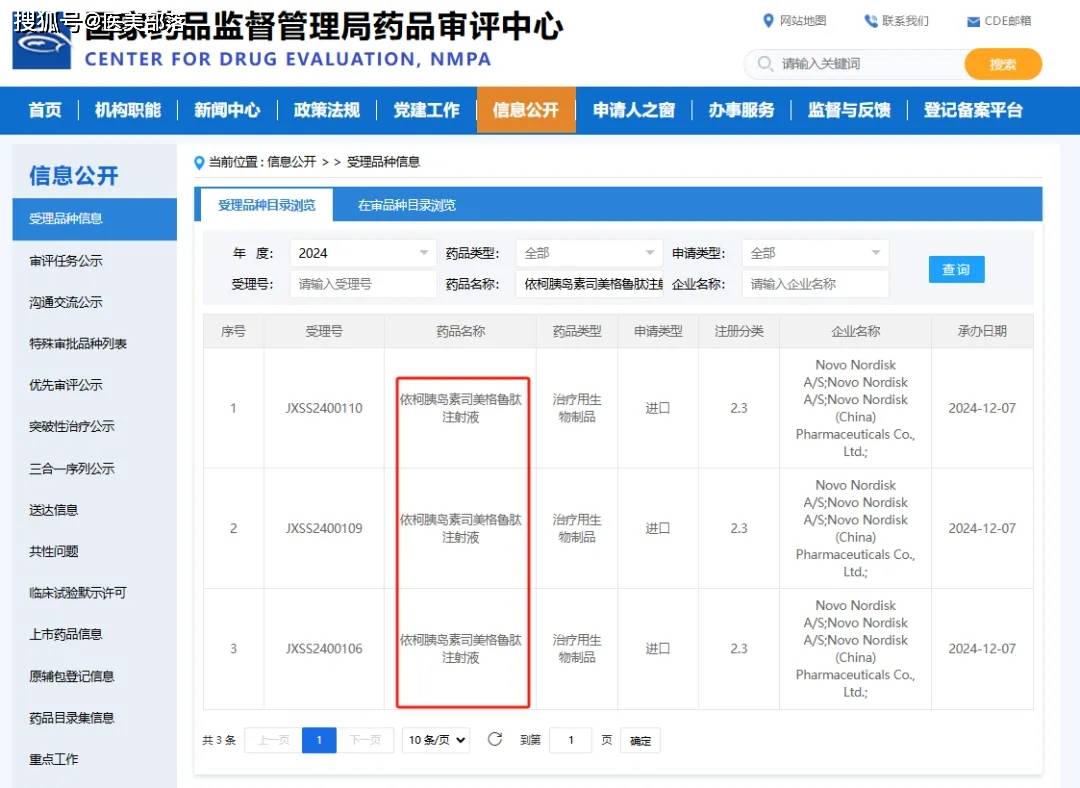The width and height of the screenshot is (1080, 788).
Task: Select acceptance number JXSS2400110
Action: tap(324, 408)
